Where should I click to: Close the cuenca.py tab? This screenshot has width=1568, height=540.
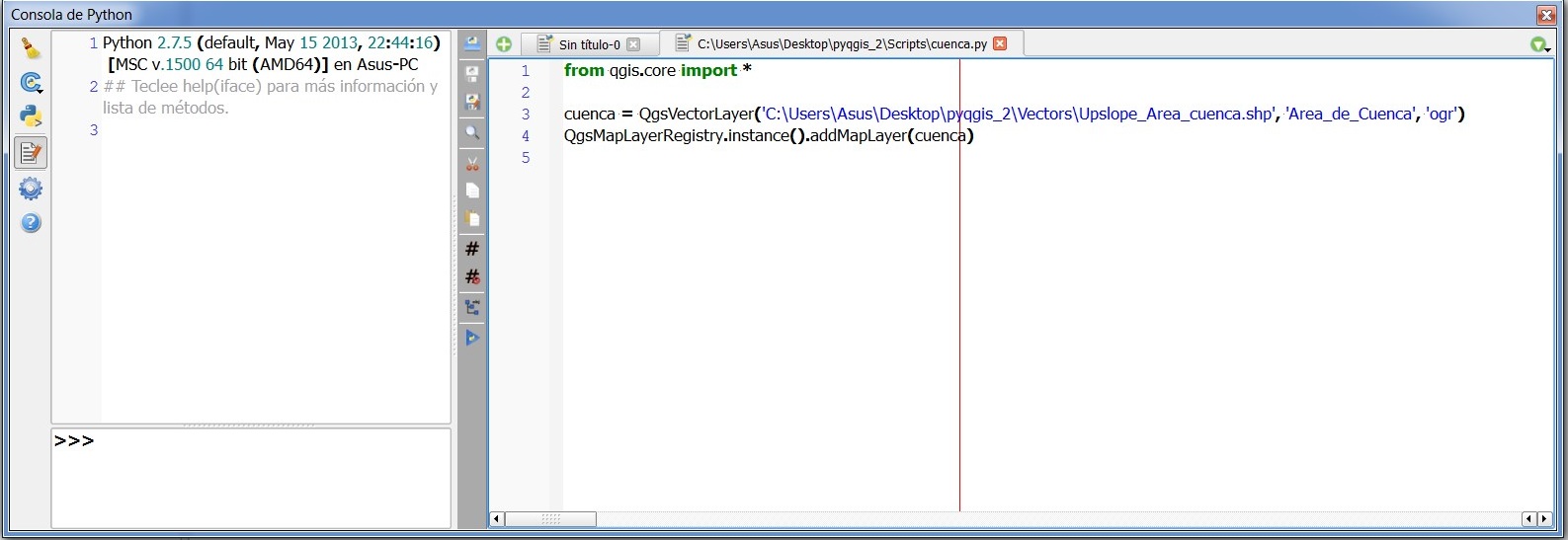[x=1000, y=43]
